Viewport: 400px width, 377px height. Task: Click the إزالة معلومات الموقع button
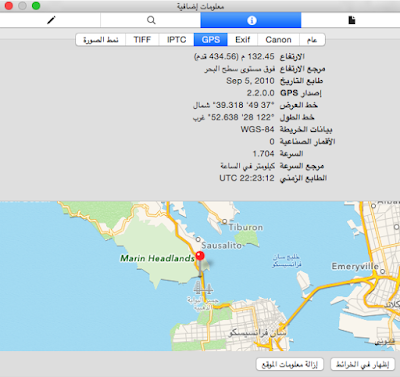click(x=290, y=364)
